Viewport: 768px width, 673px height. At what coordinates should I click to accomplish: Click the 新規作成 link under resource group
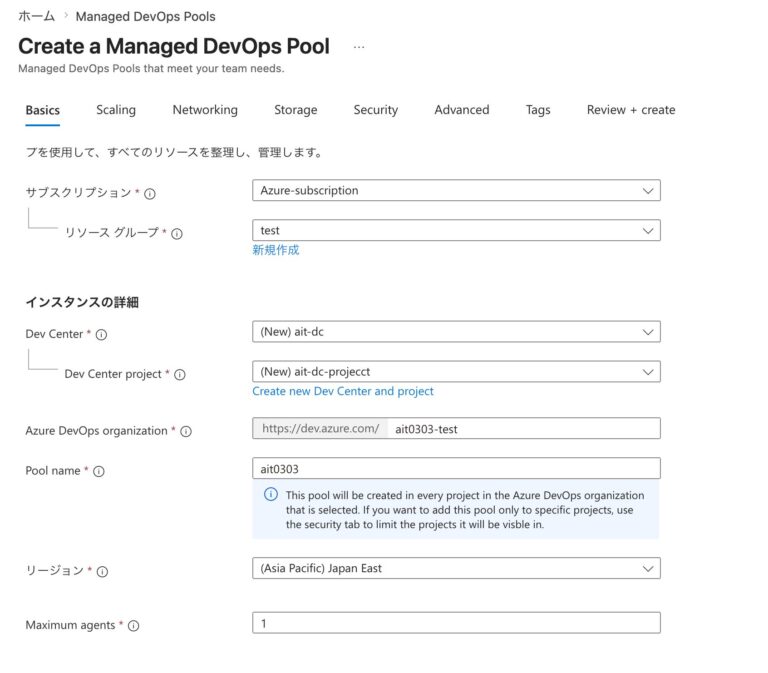point(276,250)
